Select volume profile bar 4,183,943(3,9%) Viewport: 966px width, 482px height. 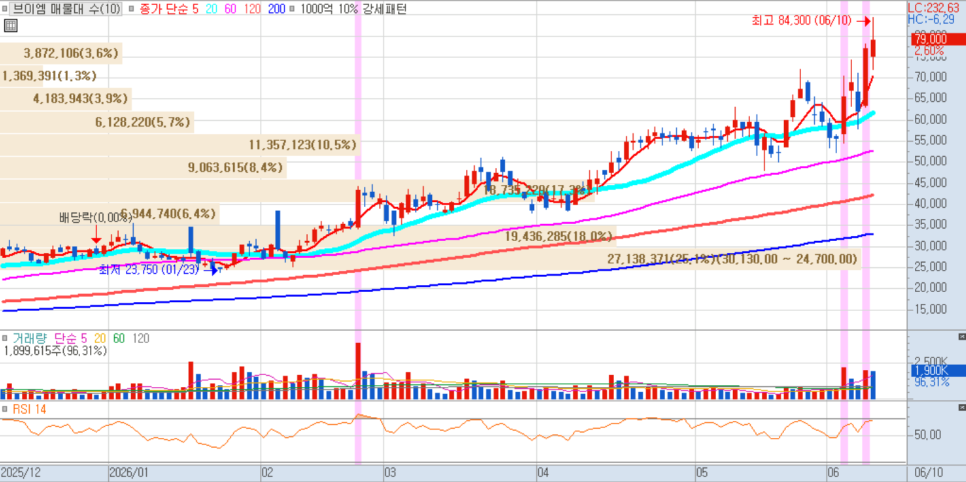click(x=66, y=98)
